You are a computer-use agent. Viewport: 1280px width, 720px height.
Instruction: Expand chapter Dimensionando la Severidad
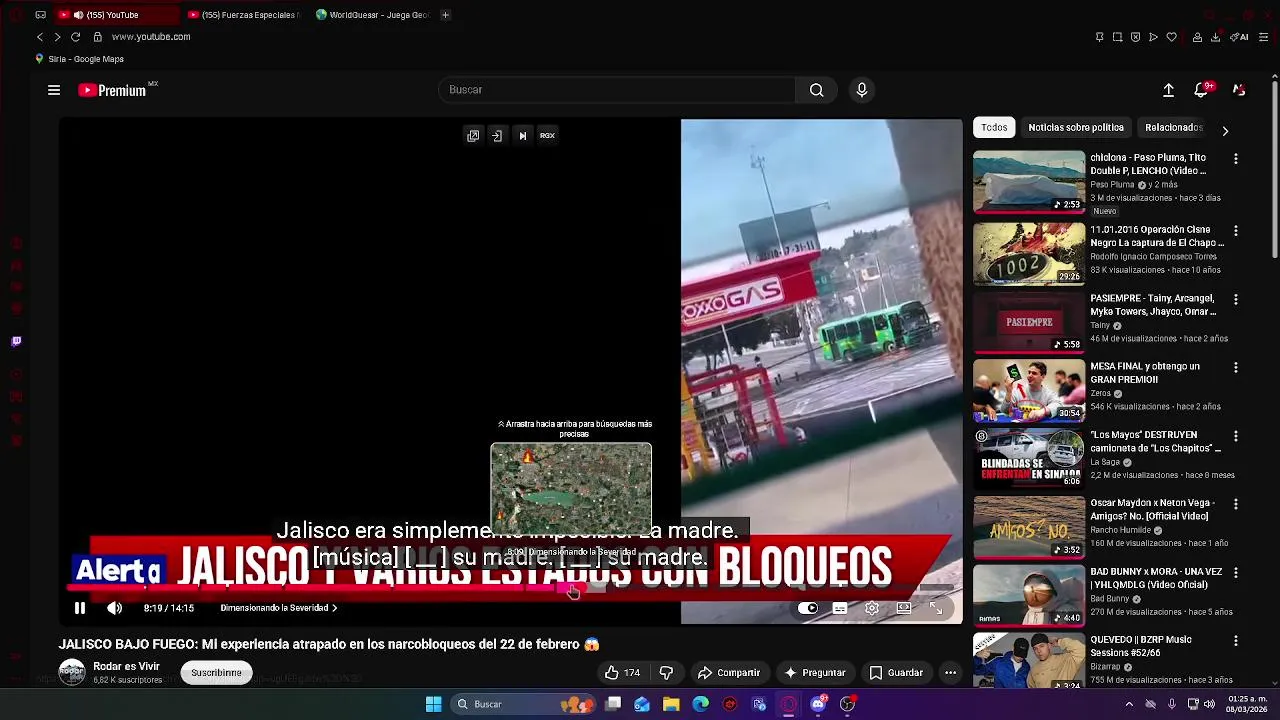coord(279,608)
